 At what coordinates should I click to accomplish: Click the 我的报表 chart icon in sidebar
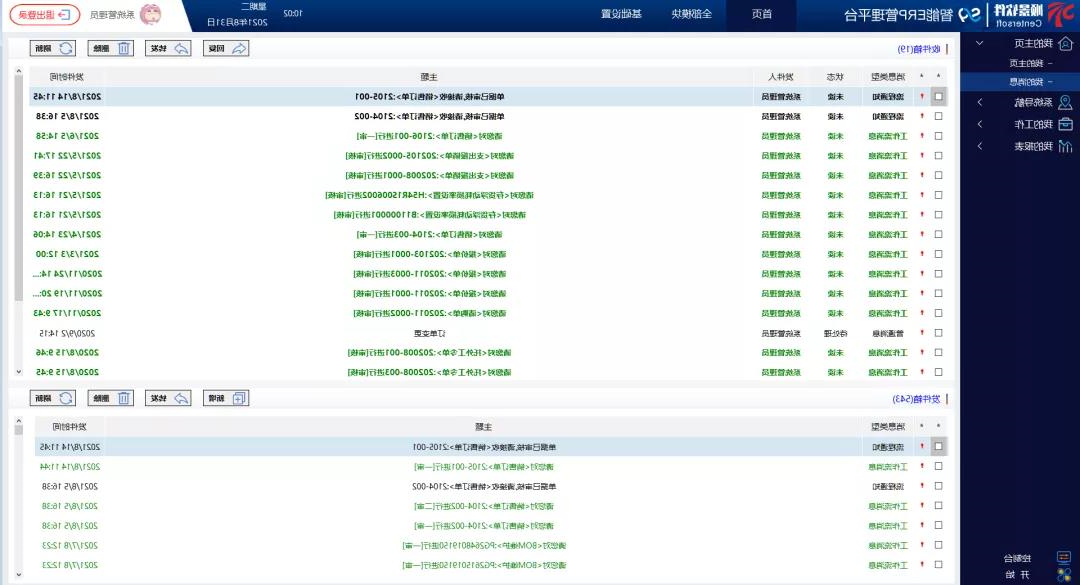(1065, 146)
